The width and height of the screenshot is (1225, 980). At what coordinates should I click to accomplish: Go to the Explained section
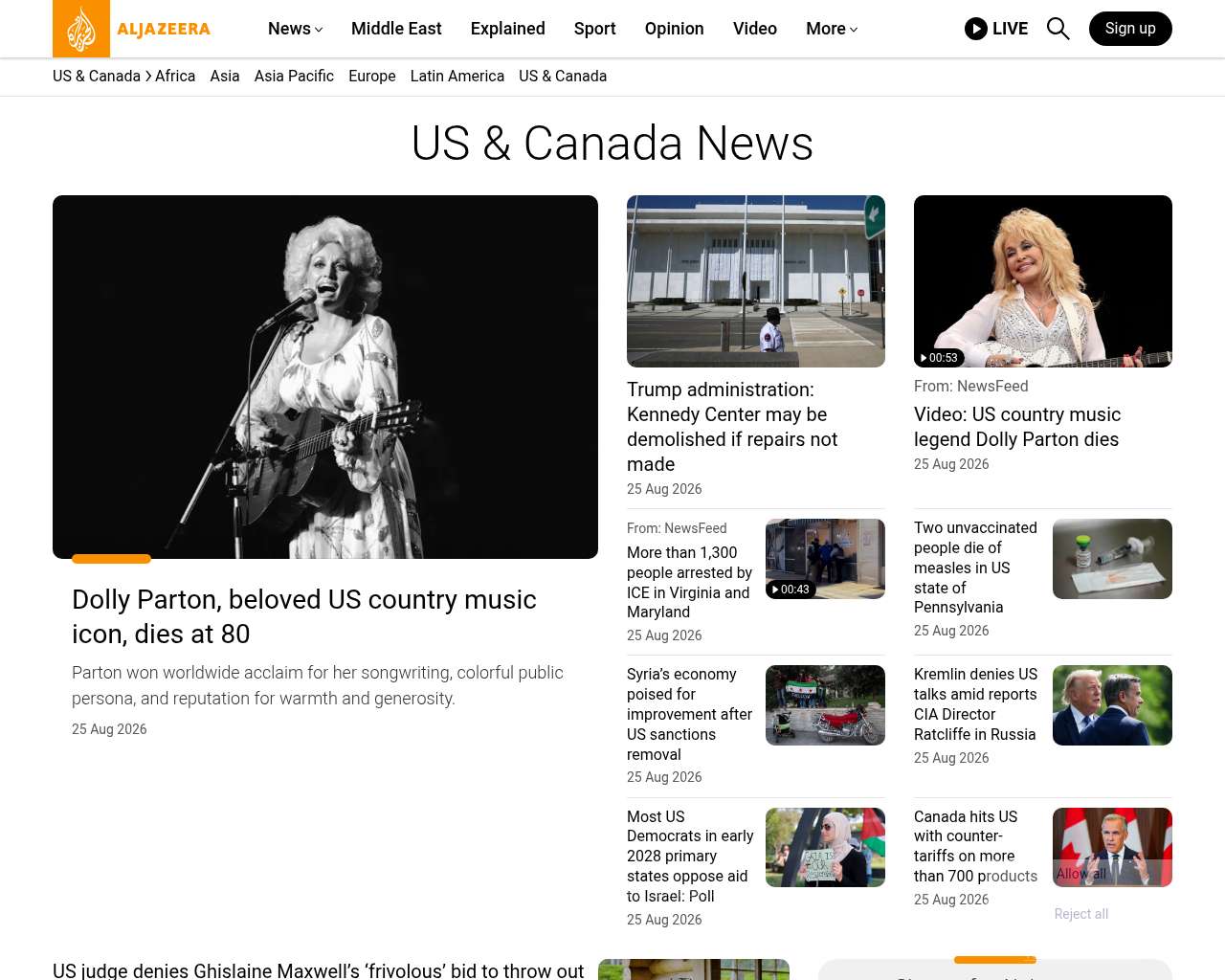tap(508, 29)
